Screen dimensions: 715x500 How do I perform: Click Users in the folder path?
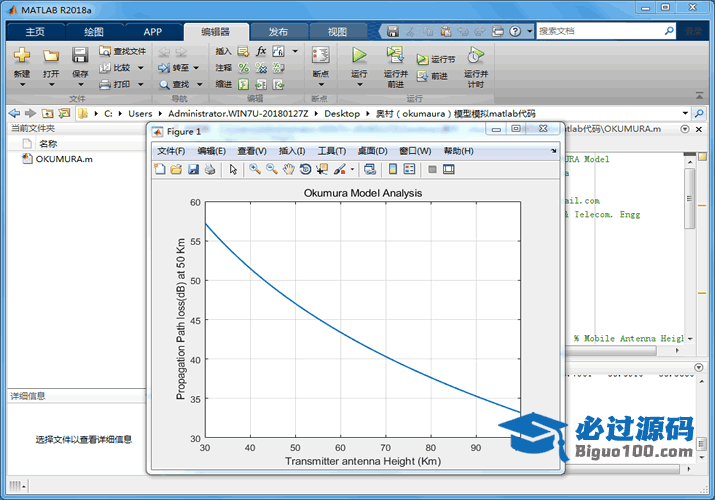tap(140, 113)
